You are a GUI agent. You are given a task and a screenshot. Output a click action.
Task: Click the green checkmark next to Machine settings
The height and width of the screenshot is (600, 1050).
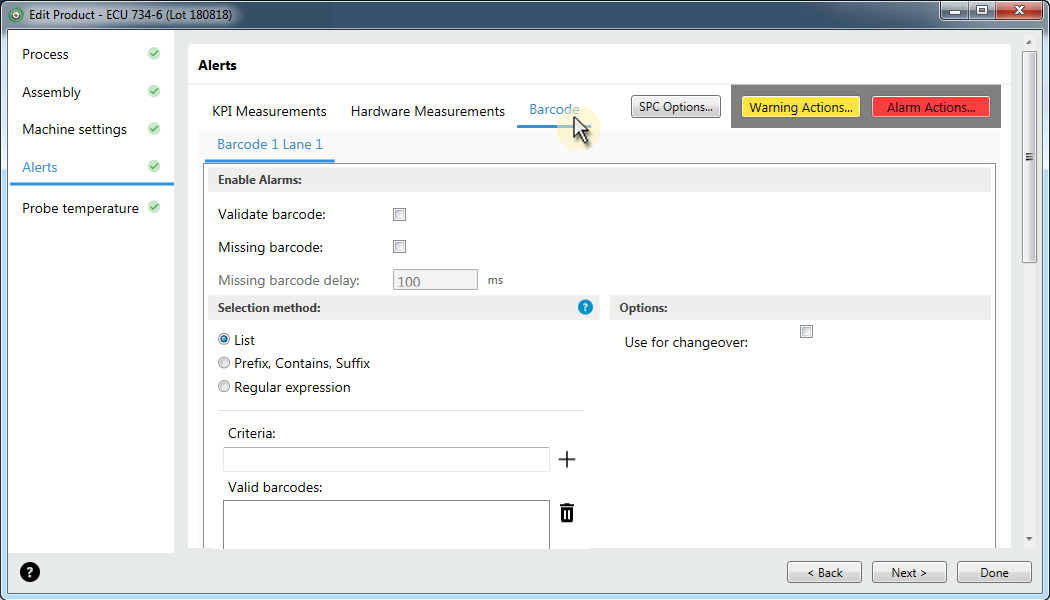tap(154, 129)
